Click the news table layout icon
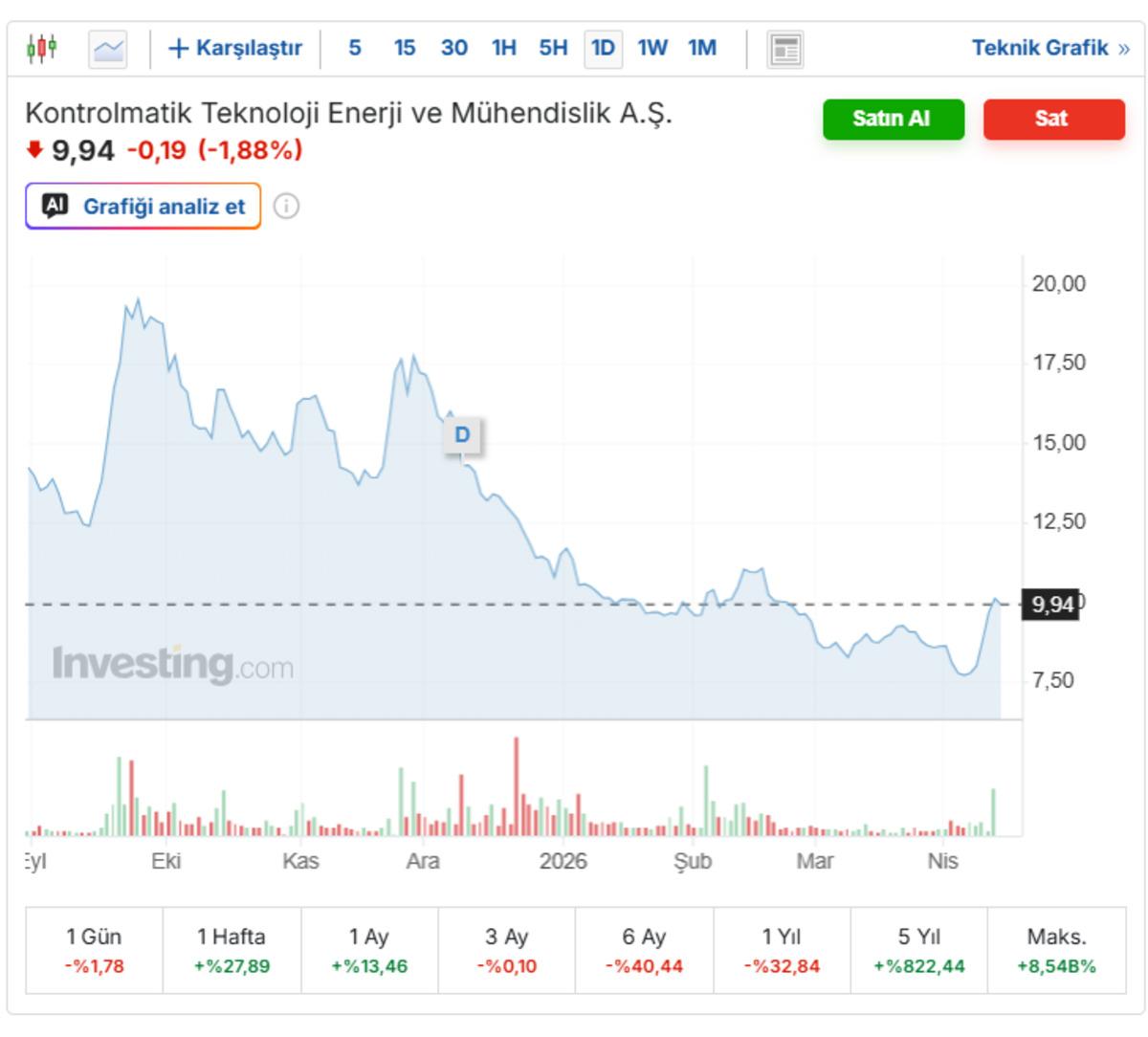 (785, 49)
